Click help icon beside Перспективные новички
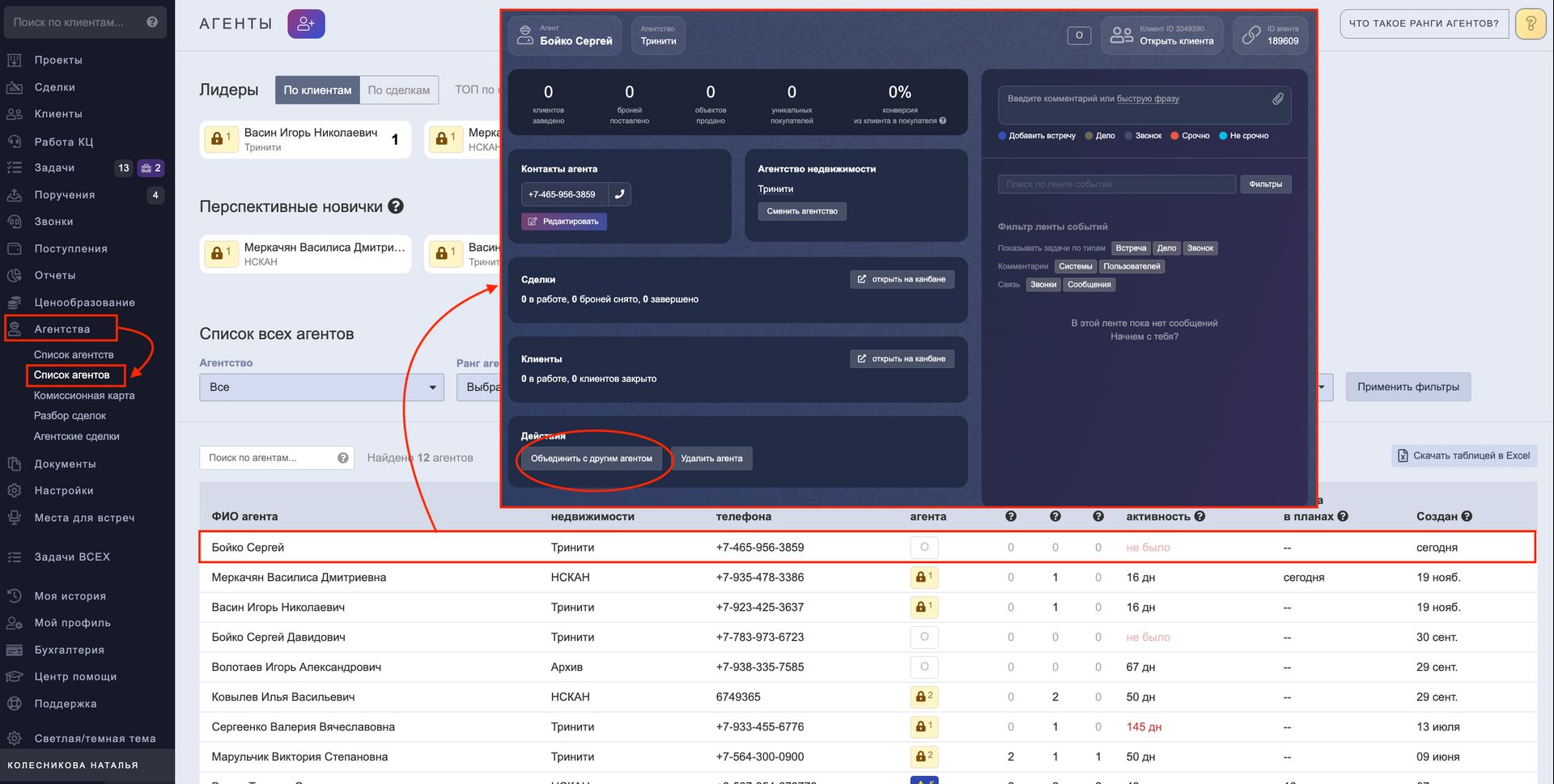The image size is (1554, 784). 396,206
